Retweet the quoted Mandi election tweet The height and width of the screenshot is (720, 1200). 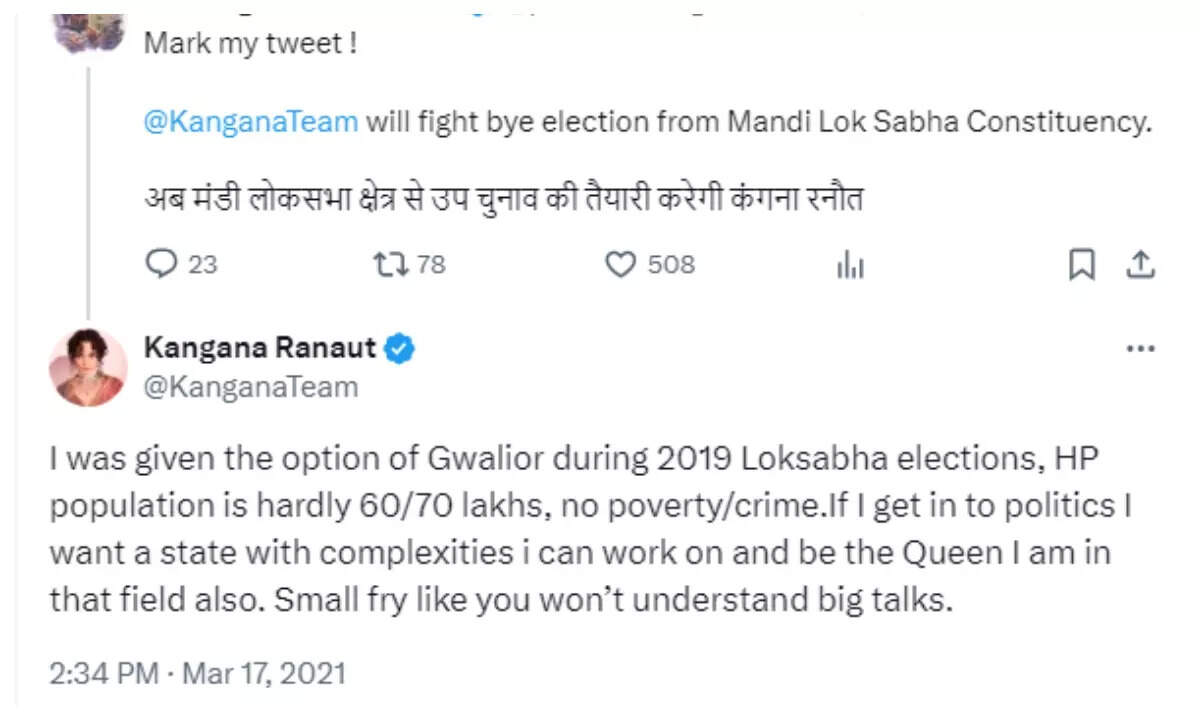[x=385, y=264]
